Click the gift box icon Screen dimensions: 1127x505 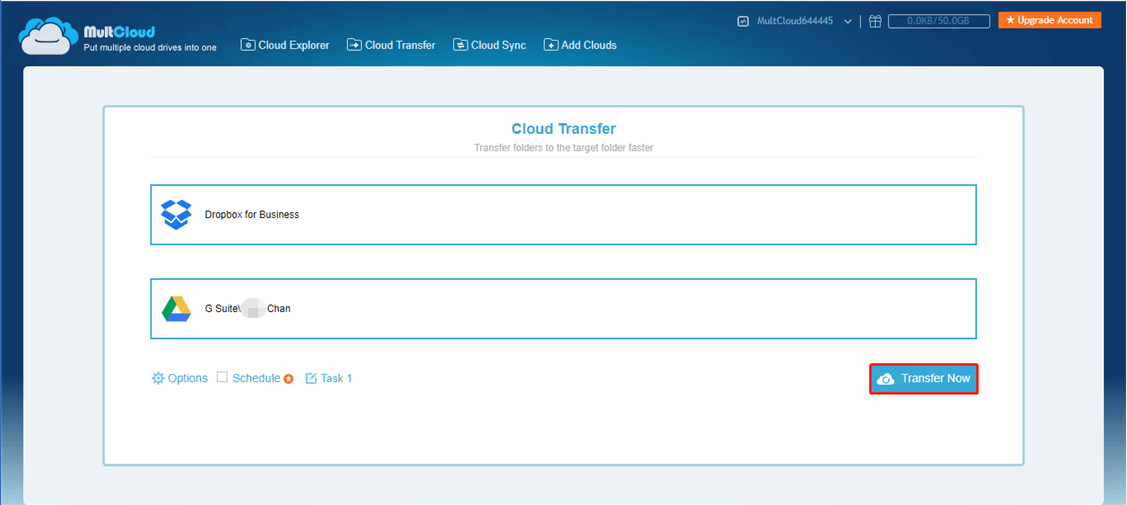coord(875,22)
